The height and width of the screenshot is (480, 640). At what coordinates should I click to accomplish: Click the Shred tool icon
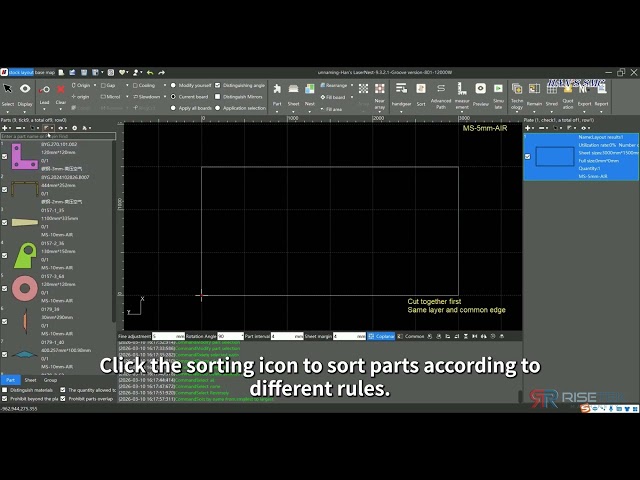point(551,89)
